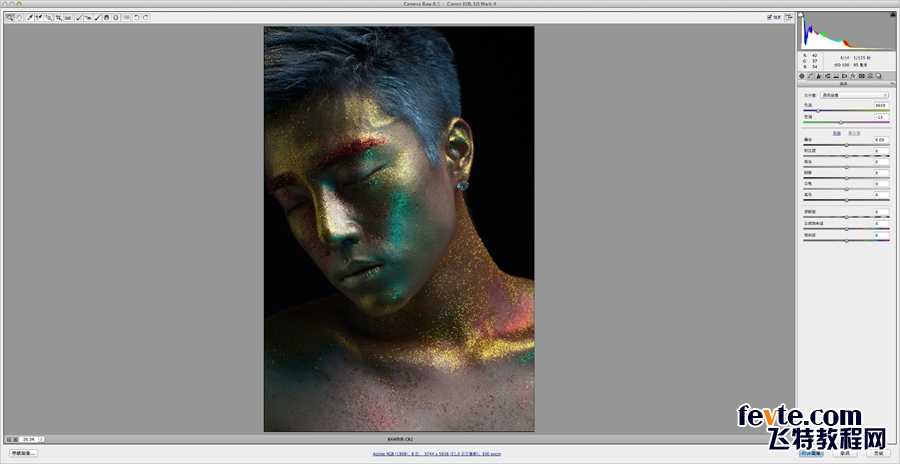Pick the White Balance eyedropper tool
900x464 pixels.
pos(30,17)
